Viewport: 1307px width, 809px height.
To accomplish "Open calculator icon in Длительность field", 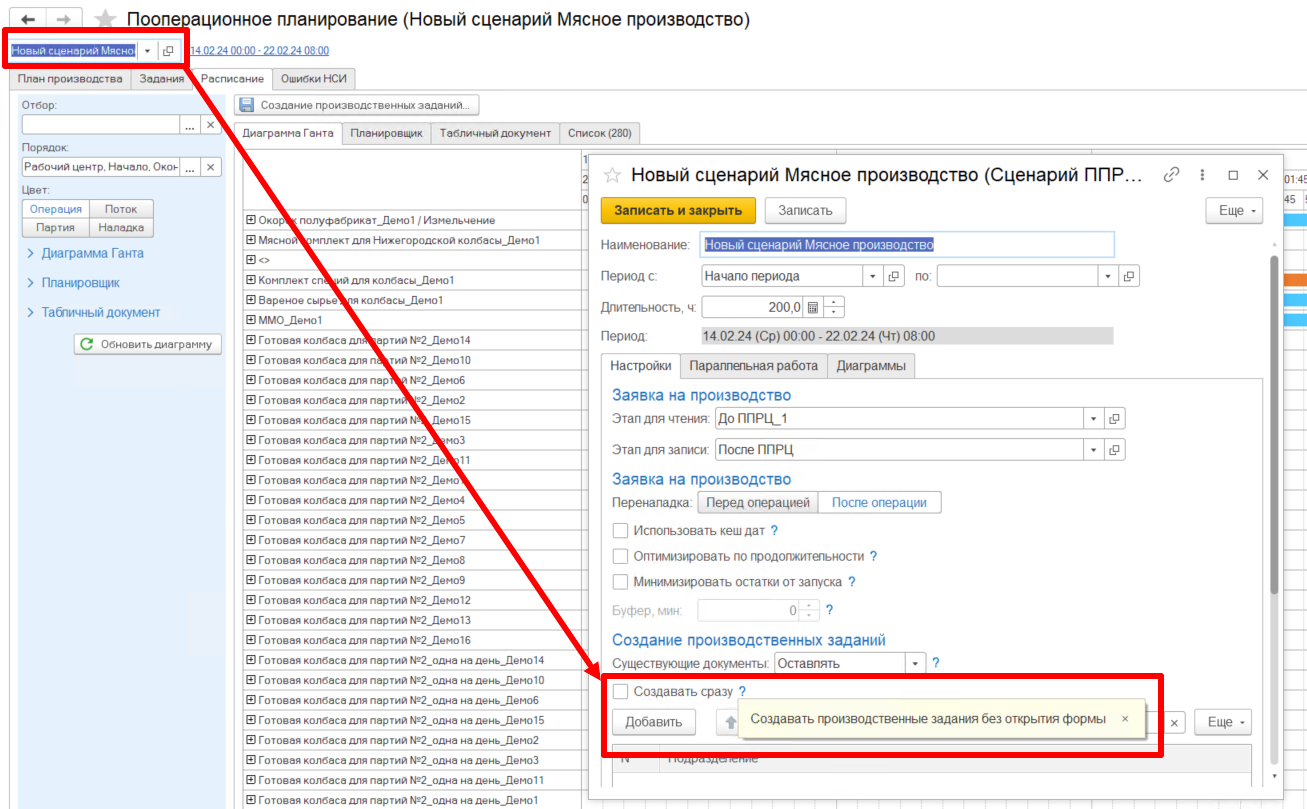I will (813, 307).
